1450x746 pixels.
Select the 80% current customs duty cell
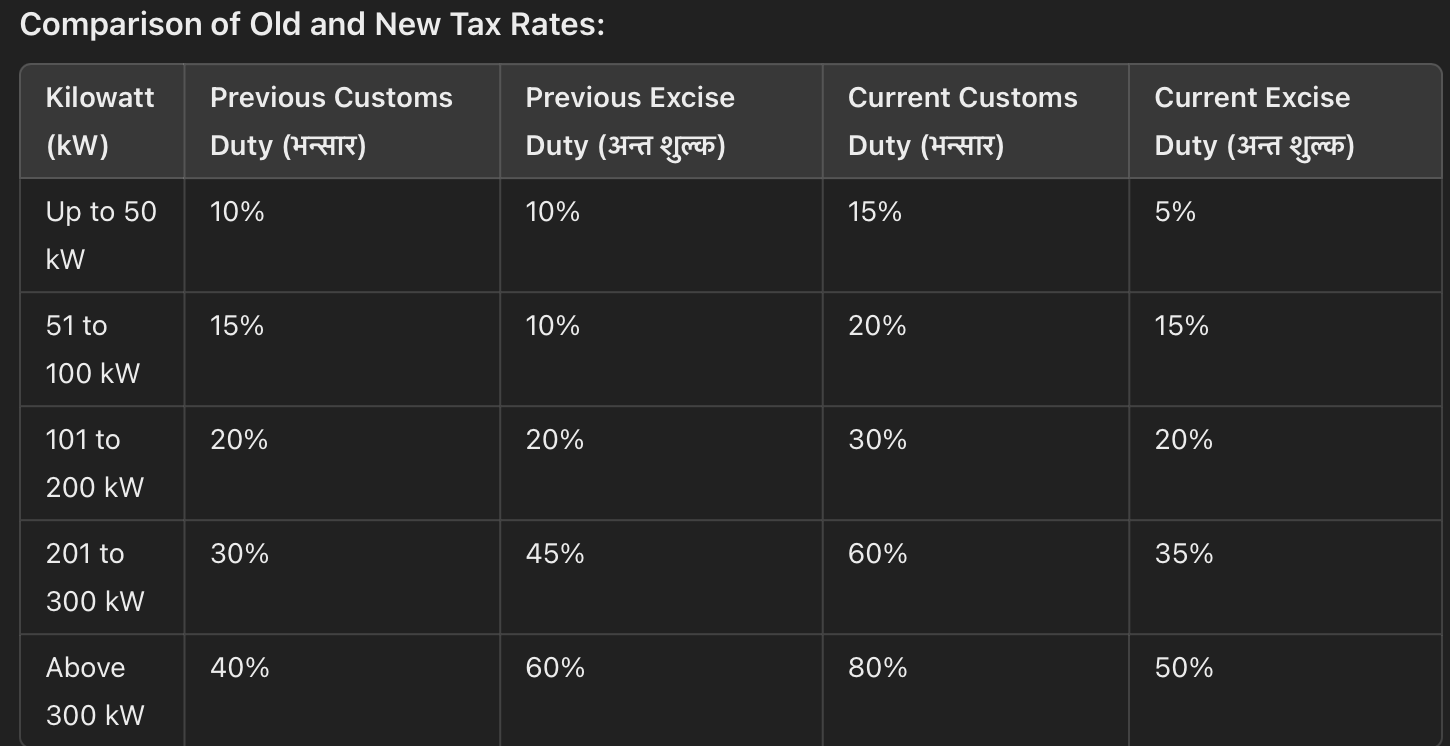(878, 668)
